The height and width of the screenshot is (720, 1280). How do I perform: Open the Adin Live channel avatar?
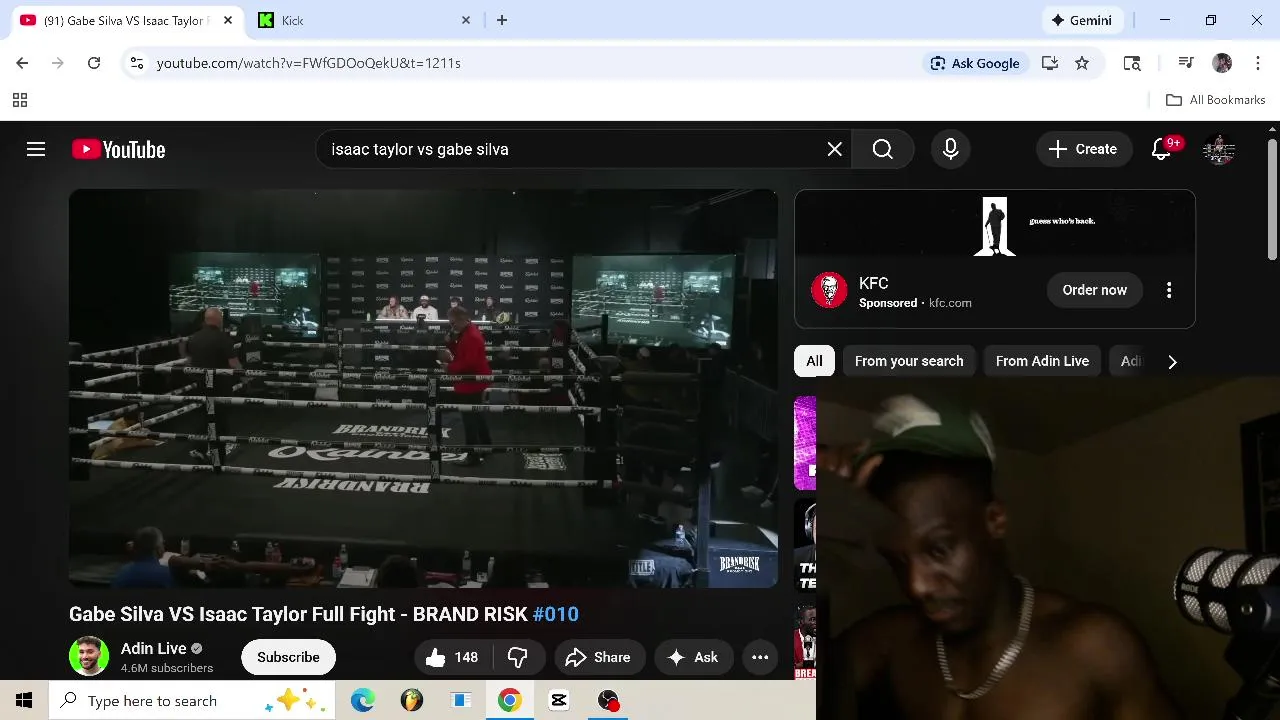89,657
